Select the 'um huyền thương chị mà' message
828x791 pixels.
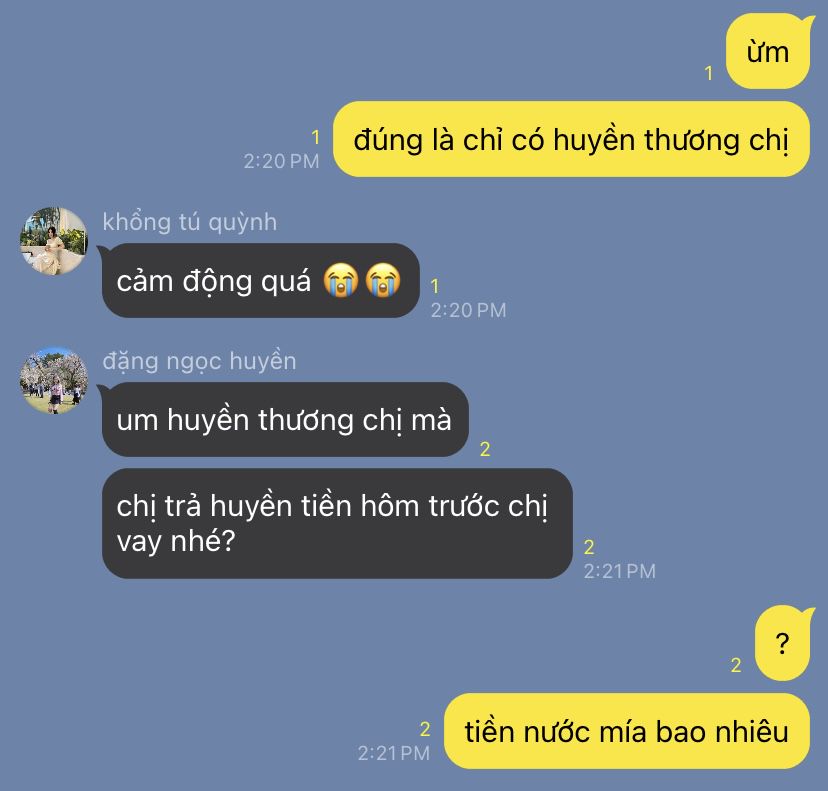pos(284,420)
